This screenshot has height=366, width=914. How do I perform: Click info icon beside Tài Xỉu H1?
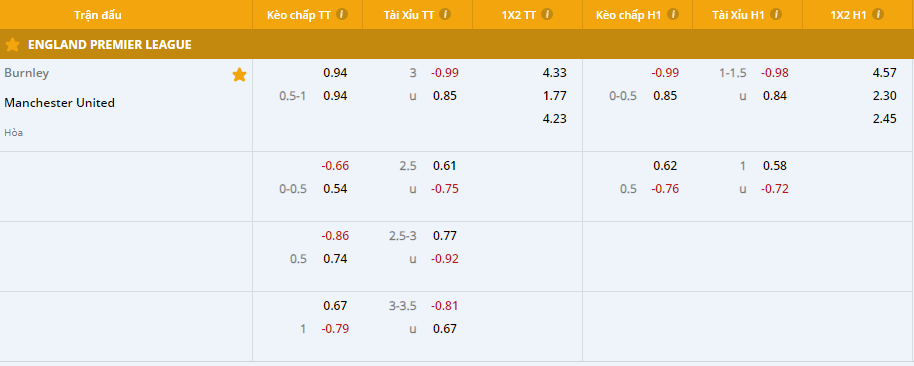click(x=776, y=15)
